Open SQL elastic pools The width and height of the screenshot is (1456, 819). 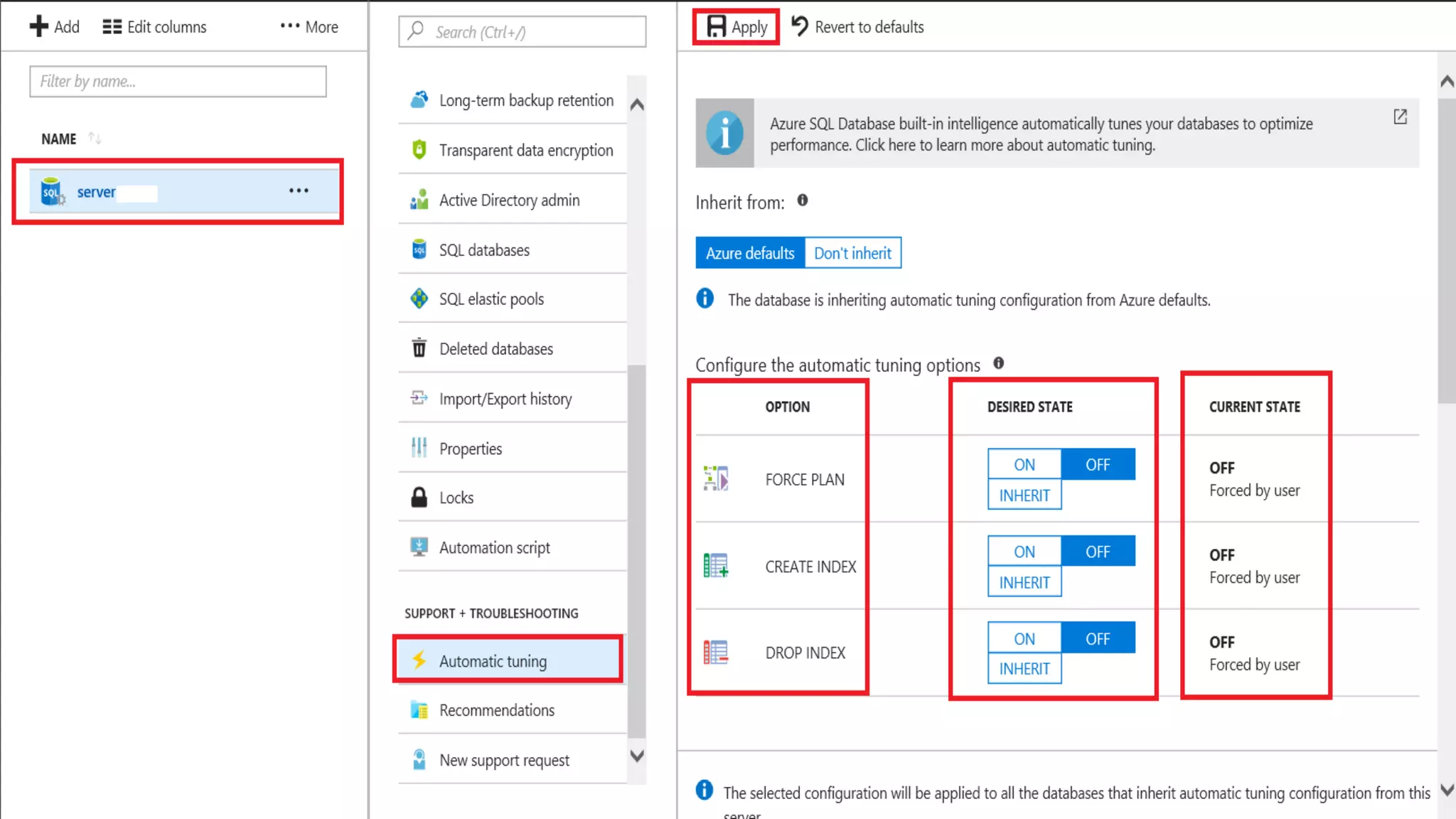tap(512, 299)
